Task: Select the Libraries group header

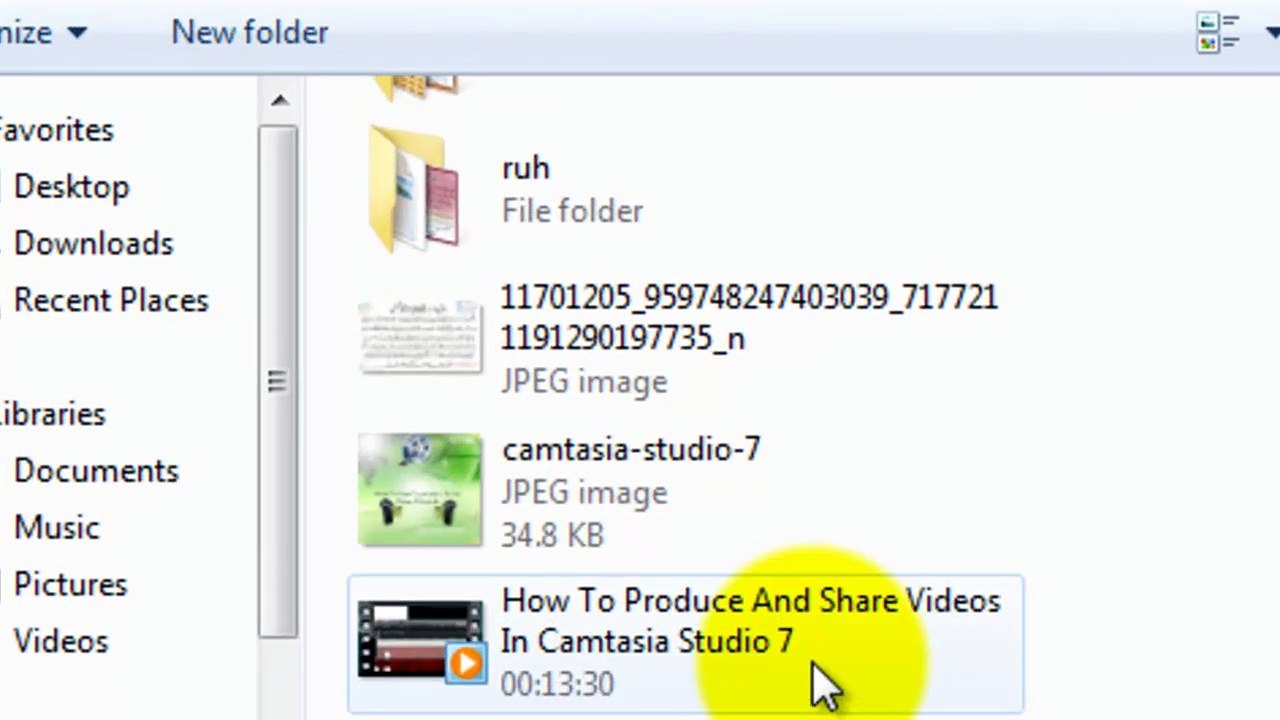Action: coord(52,414)
